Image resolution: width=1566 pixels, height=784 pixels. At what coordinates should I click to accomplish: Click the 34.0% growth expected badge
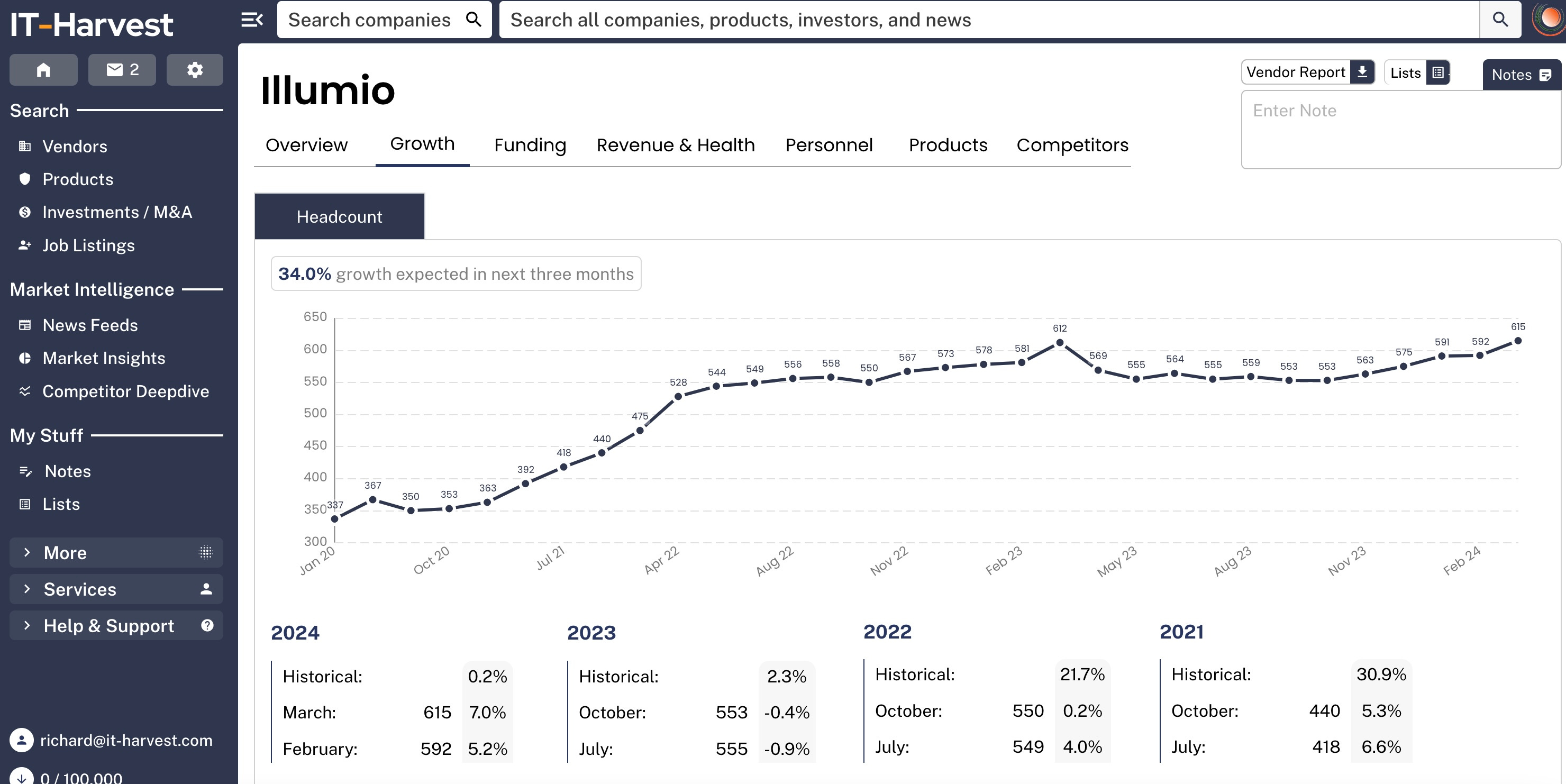(456, 274)
